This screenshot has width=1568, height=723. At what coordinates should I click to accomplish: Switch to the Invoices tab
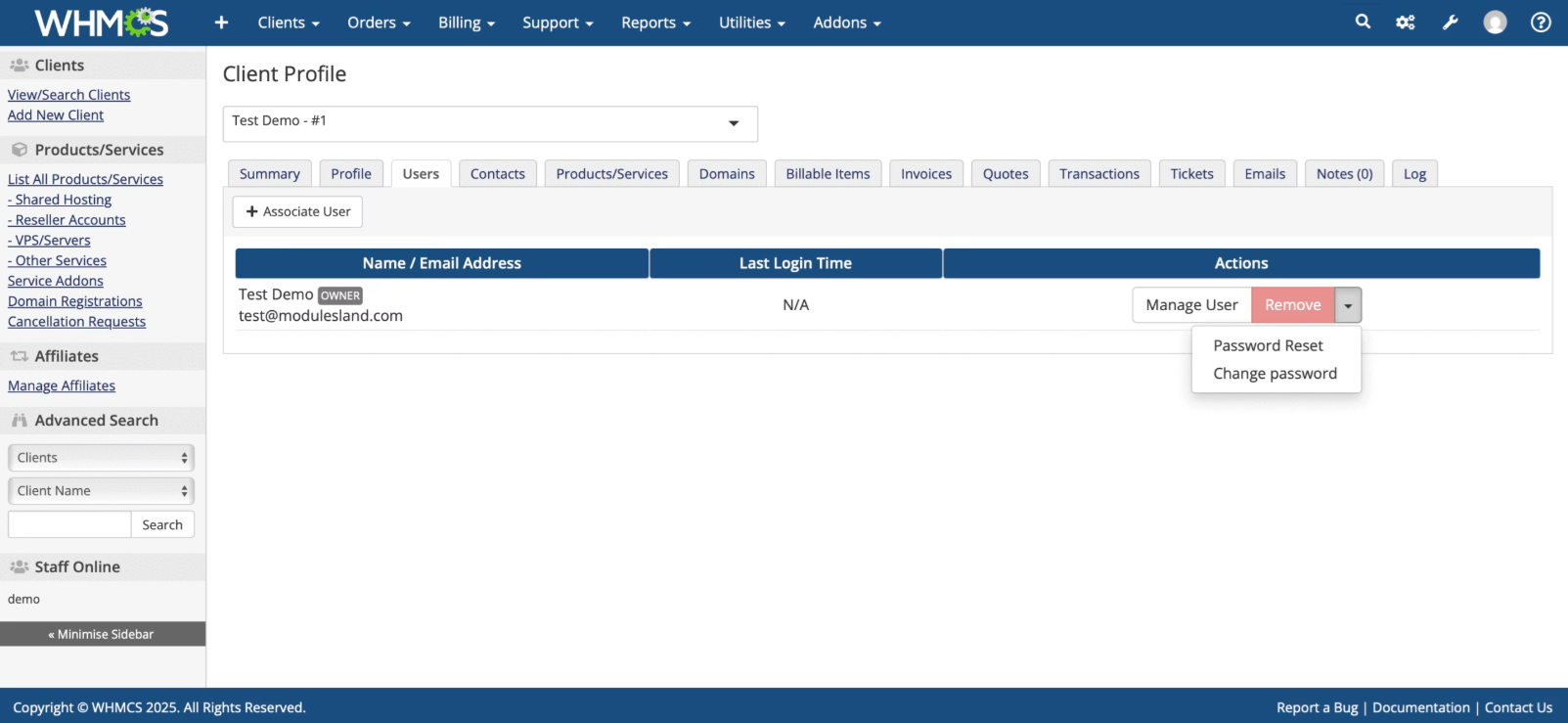click(925, 174)
